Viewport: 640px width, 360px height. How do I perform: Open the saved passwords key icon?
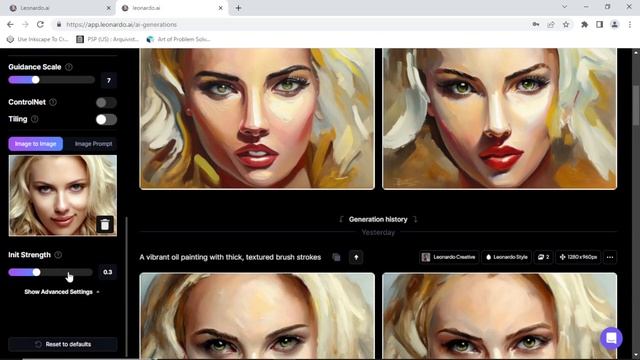536,24
